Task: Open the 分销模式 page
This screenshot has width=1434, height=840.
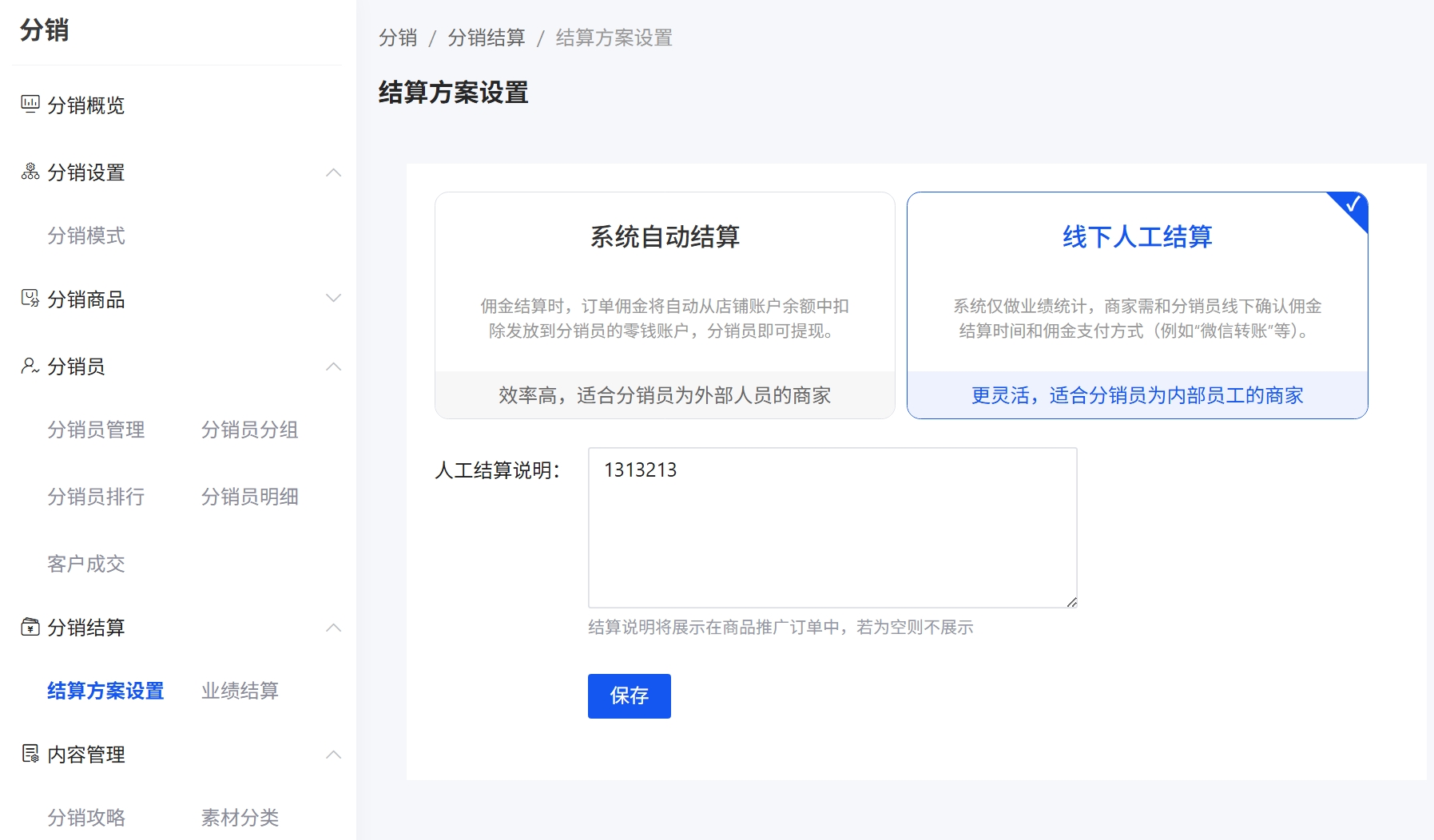Action: click(86, 236)
